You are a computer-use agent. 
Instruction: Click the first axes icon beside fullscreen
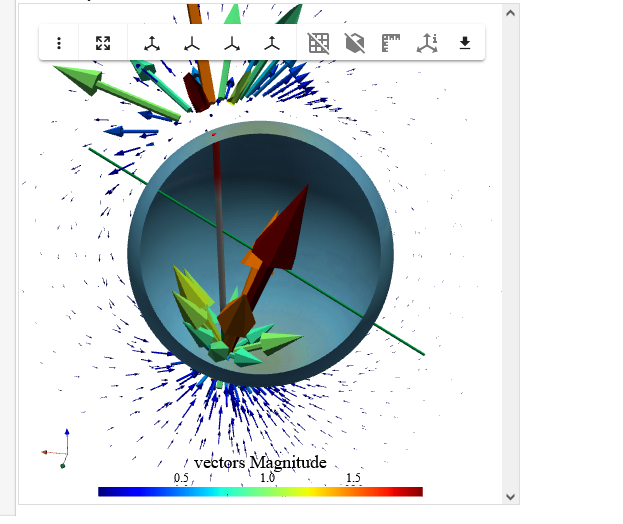pyautogui.click(x=151, y=43)
